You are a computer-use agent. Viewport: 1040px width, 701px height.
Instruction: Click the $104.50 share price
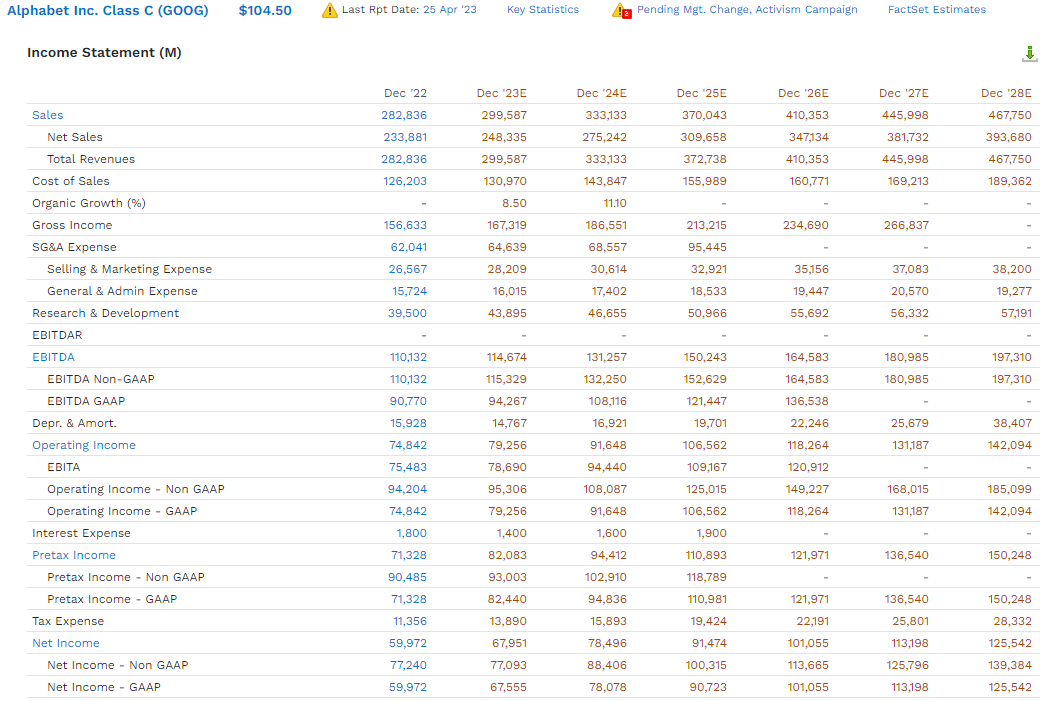click(x=265, y=11)
